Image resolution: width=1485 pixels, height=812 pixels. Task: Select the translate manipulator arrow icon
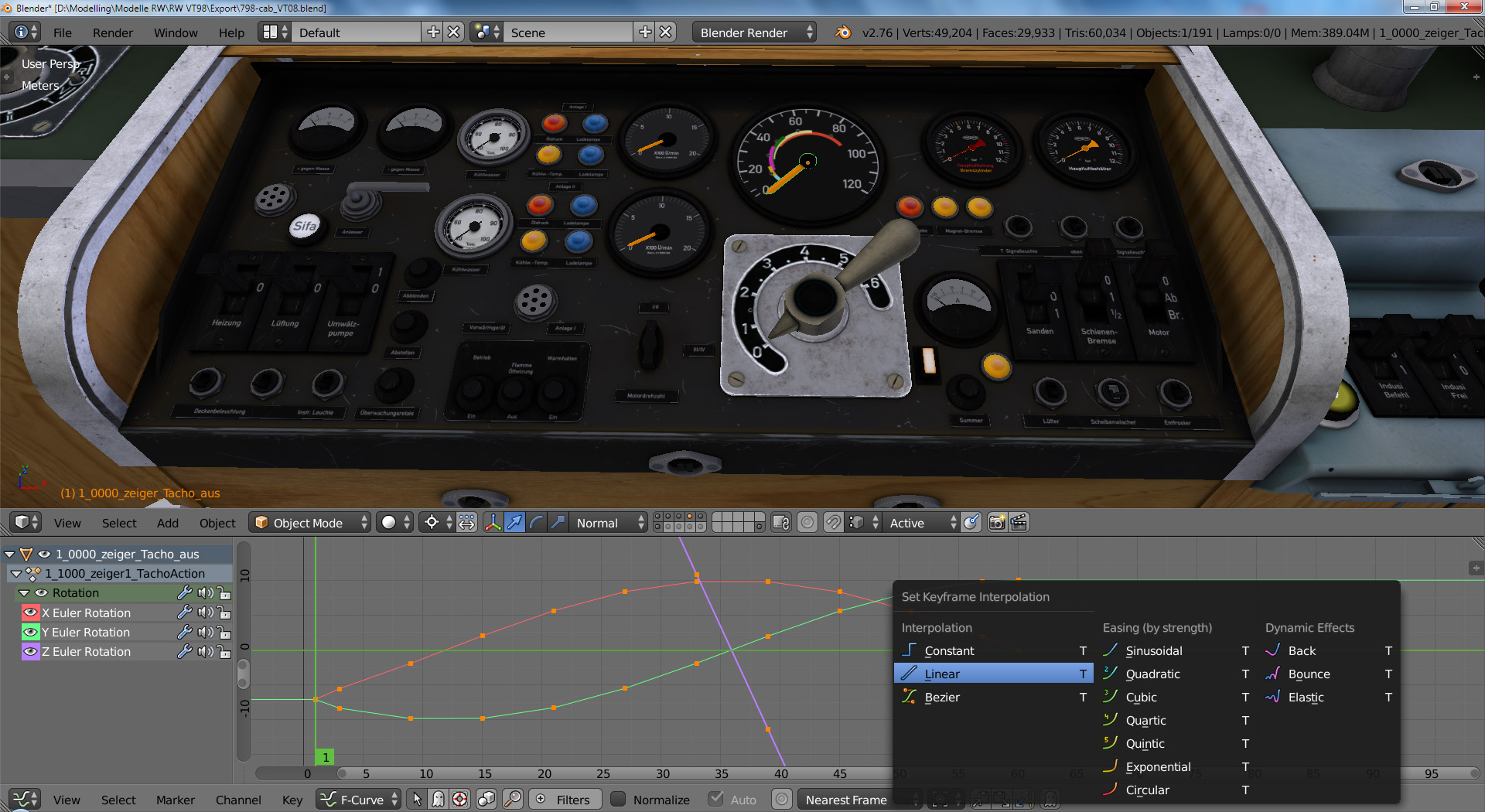tap(514, 523)
